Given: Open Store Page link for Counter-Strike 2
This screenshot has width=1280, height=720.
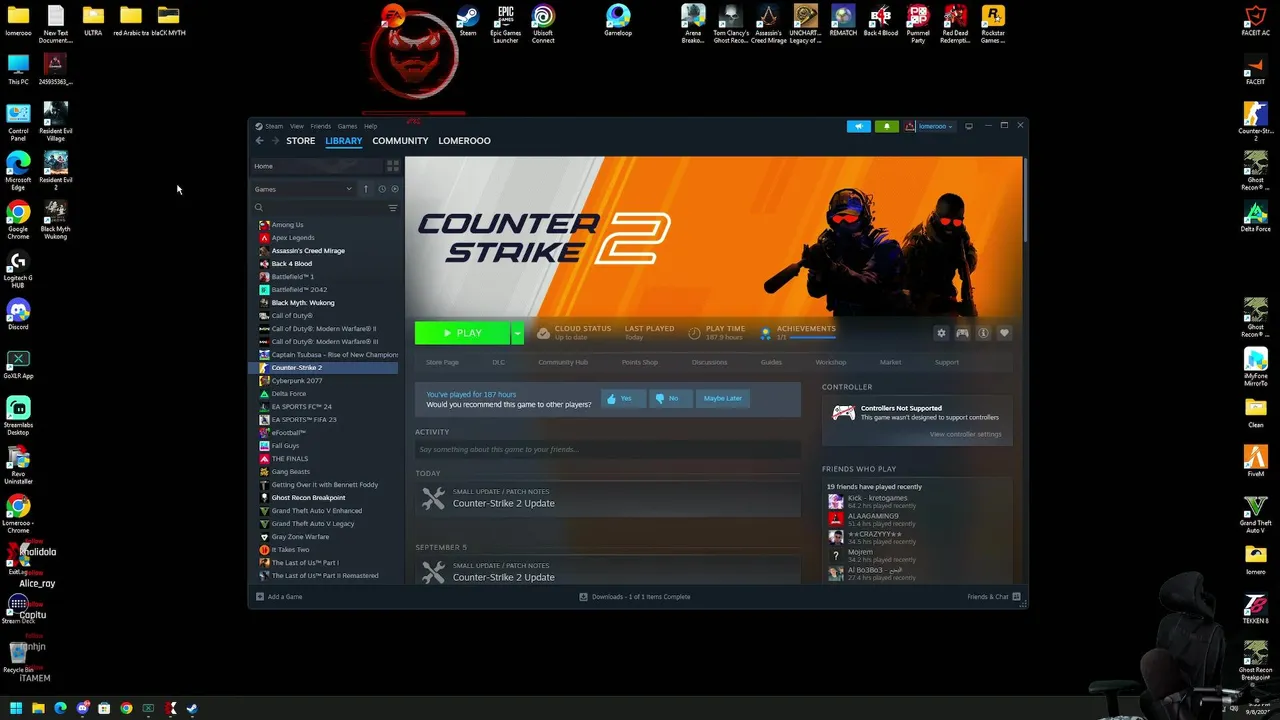Looking at the screenshot, I should [x=442, y=362].
